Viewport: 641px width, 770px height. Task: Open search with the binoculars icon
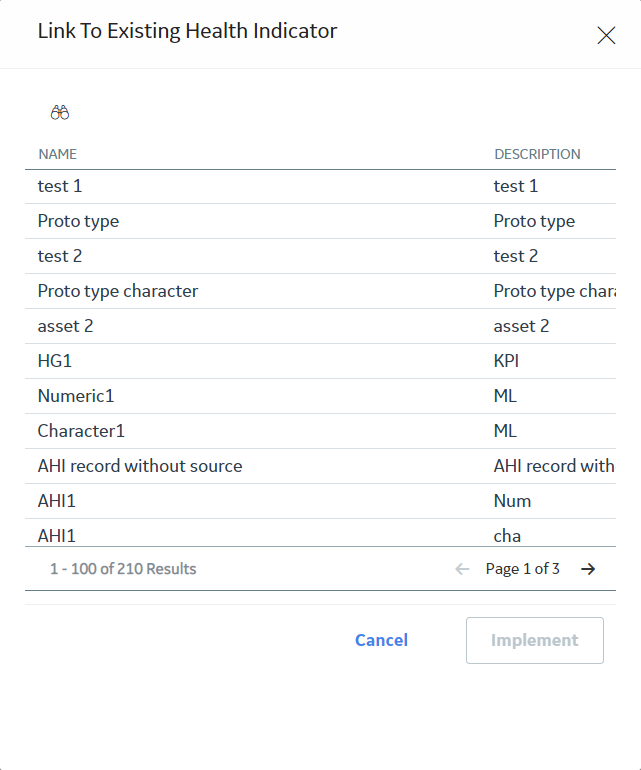[60, 112]
